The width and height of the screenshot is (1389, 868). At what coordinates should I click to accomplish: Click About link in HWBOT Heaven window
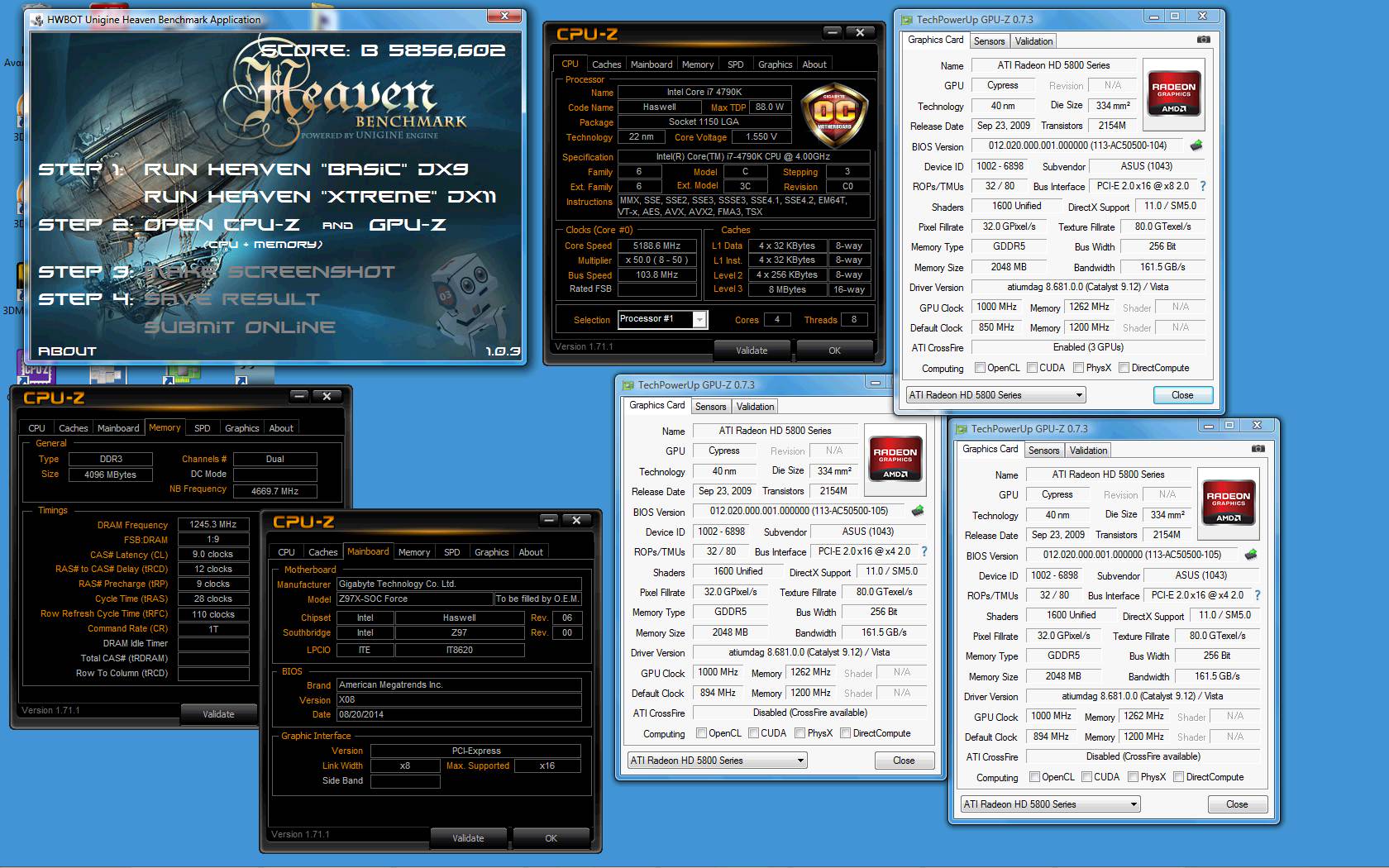click(x=67, y=351)
